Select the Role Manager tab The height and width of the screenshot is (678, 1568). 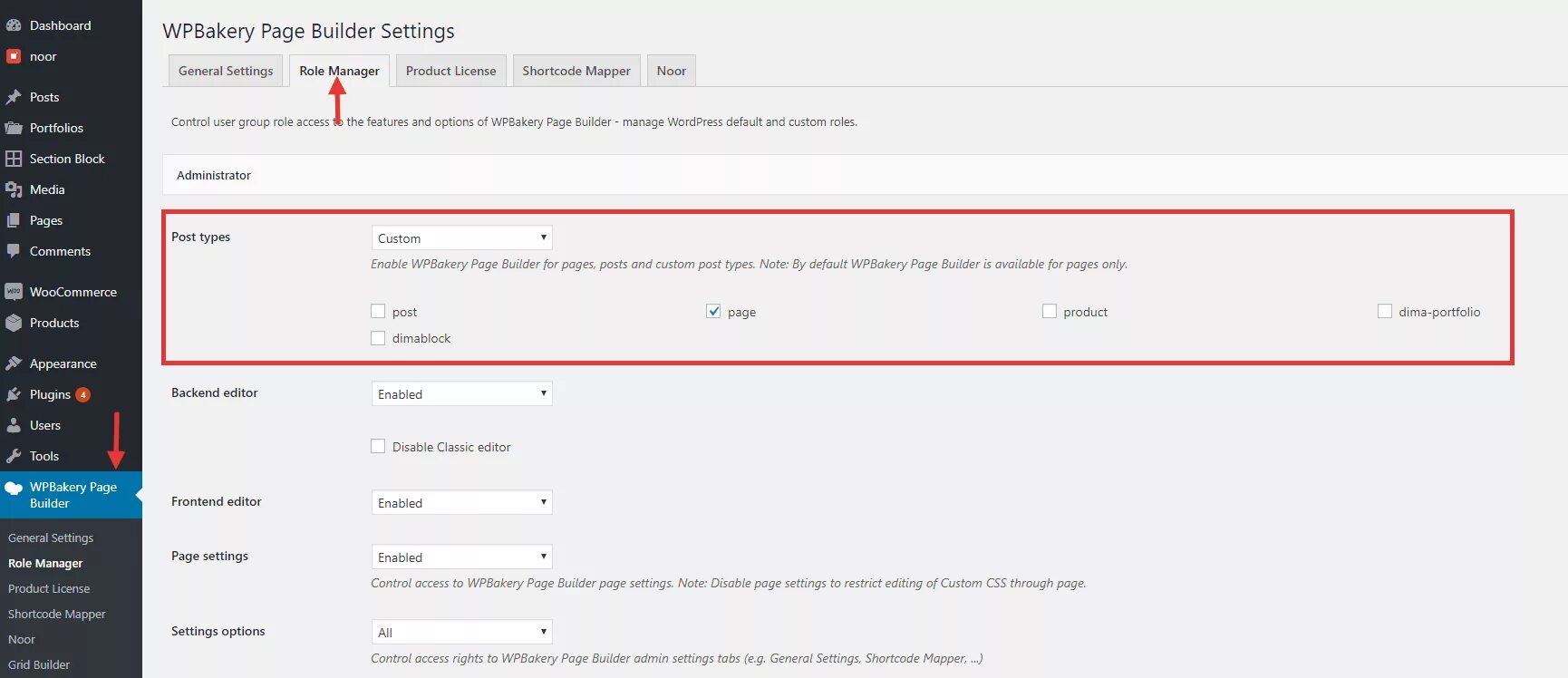point(339,71)
